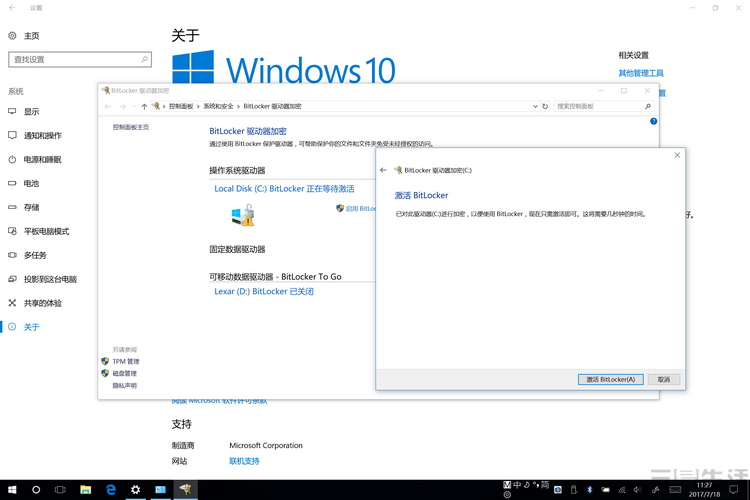Refresh the Control Panel address bar
Screen dimensions: 750x500
545,106
